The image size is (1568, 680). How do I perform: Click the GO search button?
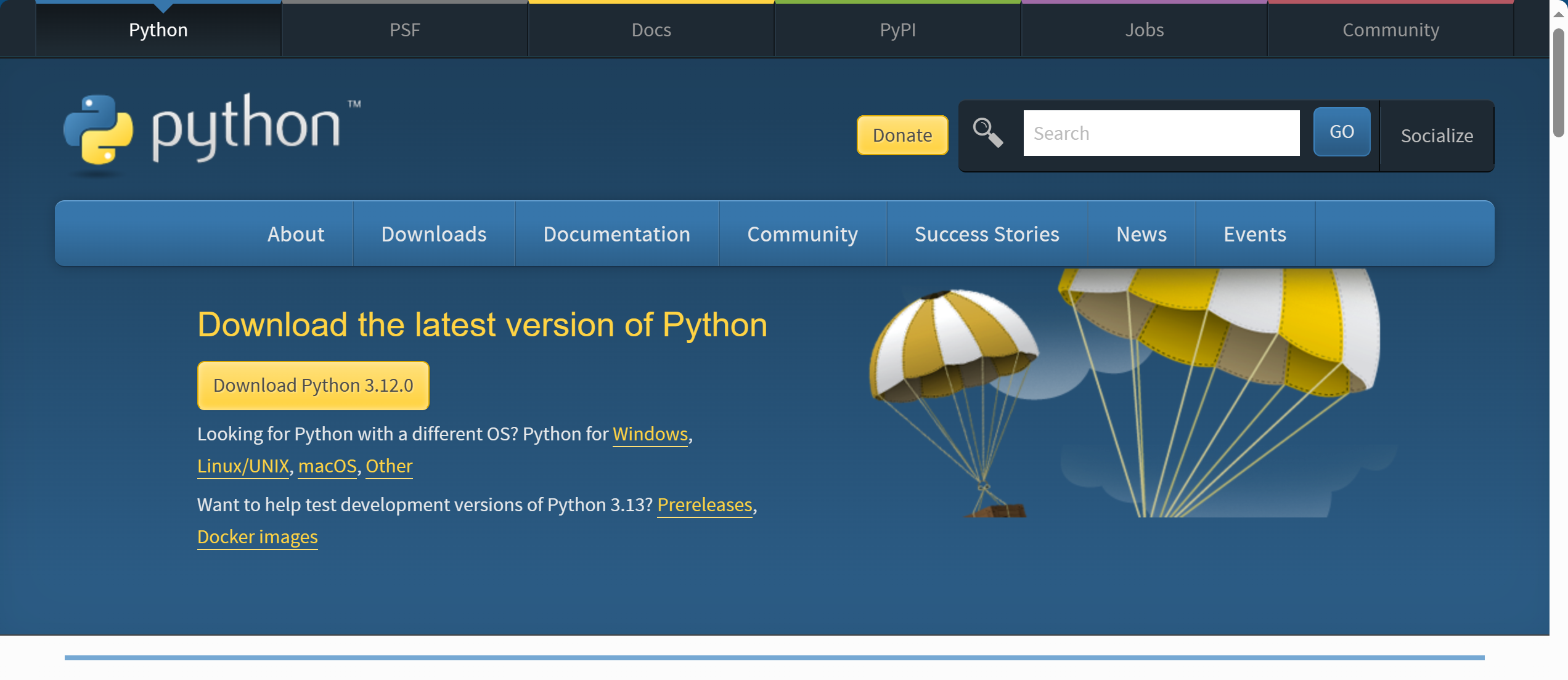click(1341, 132)
